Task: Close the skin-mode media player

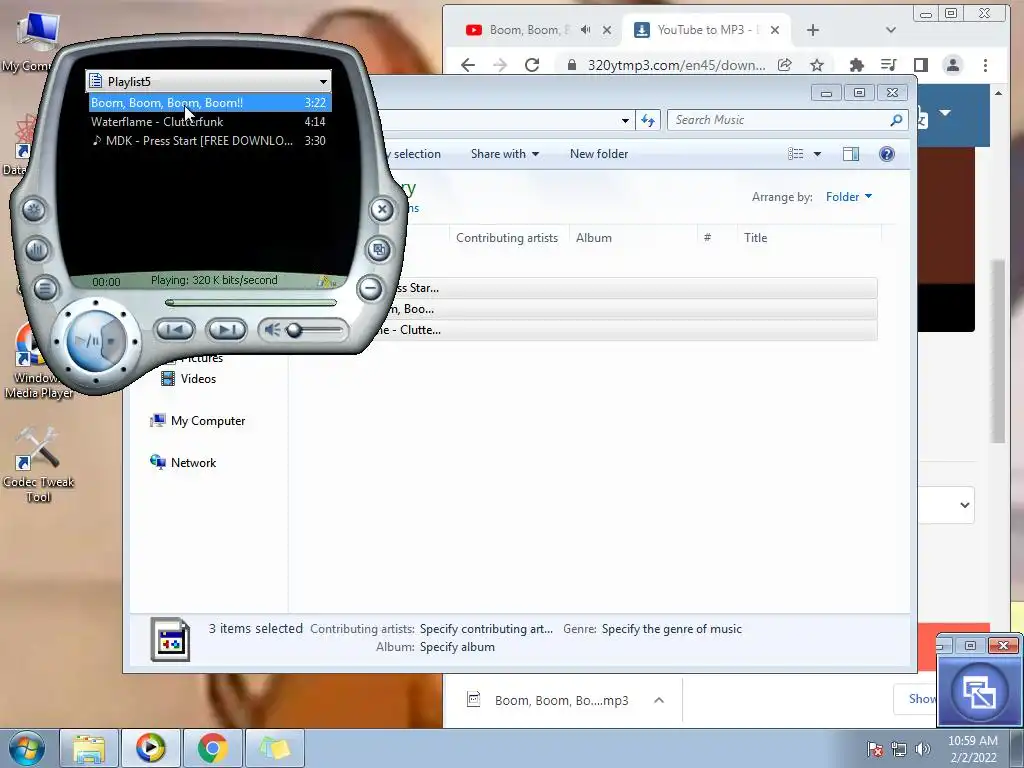Action: [383, 210]
